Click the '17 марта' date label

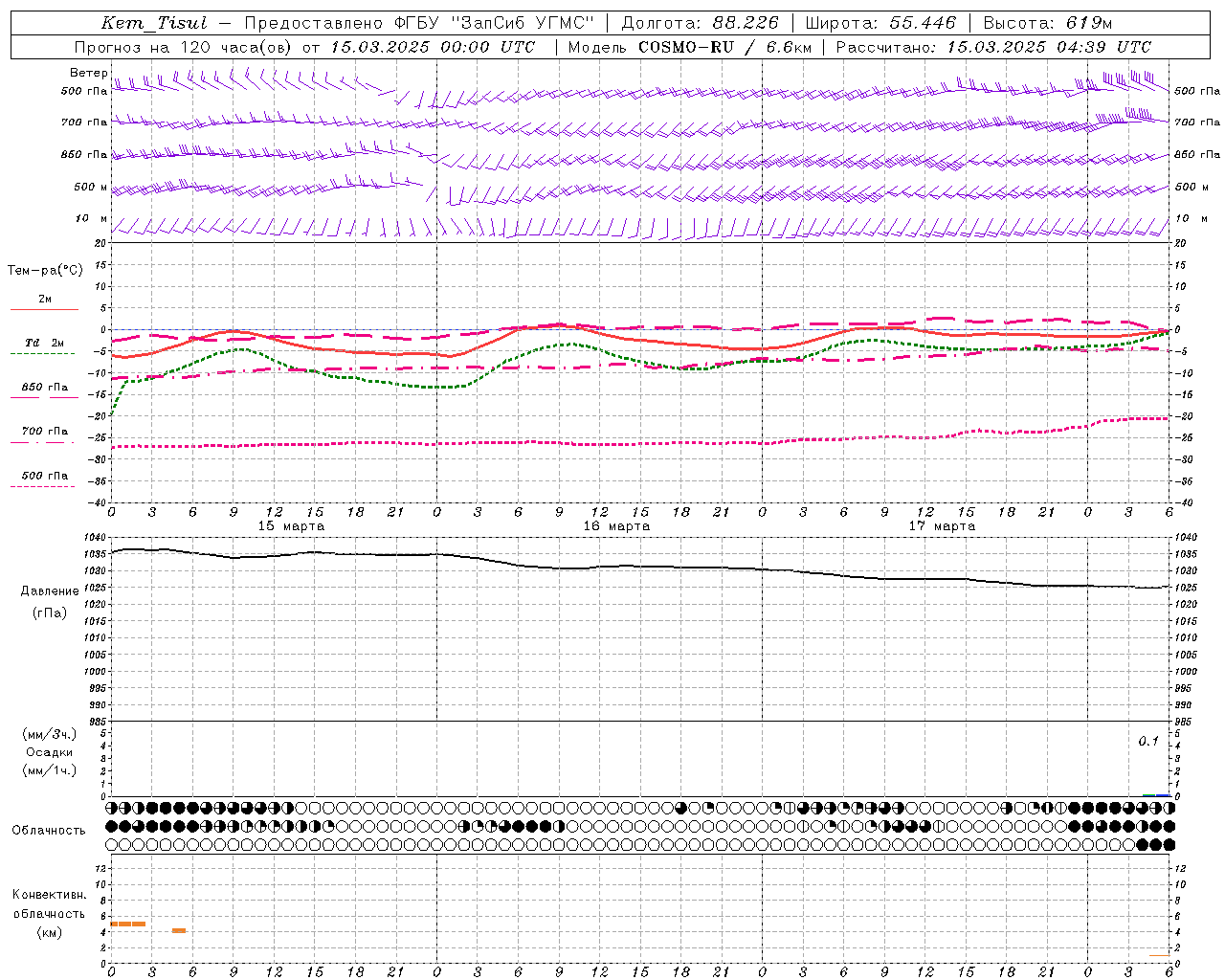click(x=942, y=526)
